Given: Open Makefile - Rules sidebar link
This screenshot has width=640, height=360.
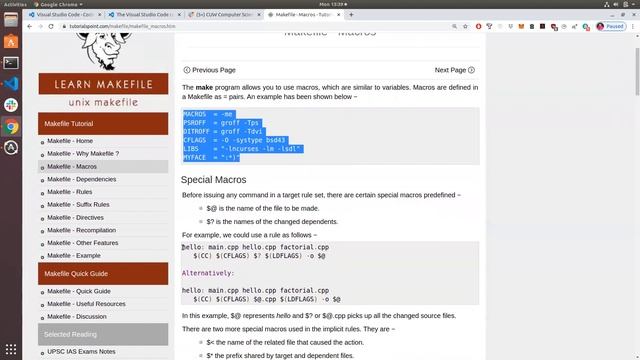Looking at the screenshot, I should 70,192.
